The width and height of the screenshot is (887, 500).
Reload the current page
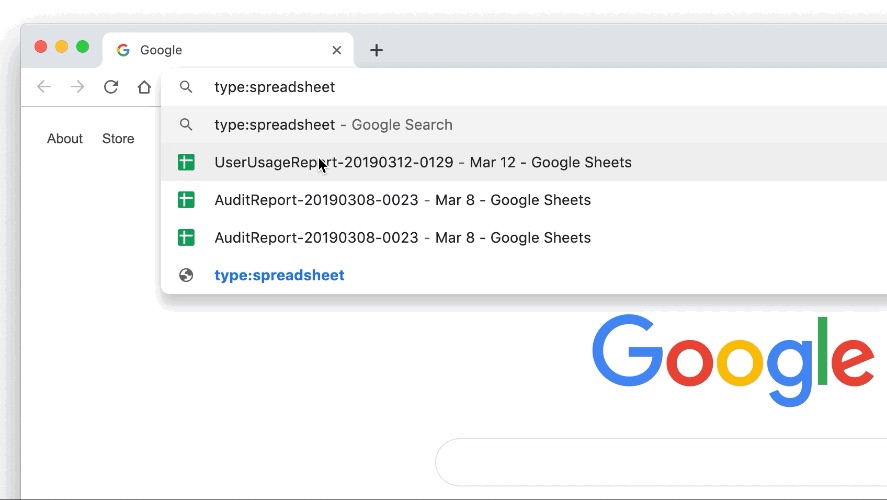point(111,87)
